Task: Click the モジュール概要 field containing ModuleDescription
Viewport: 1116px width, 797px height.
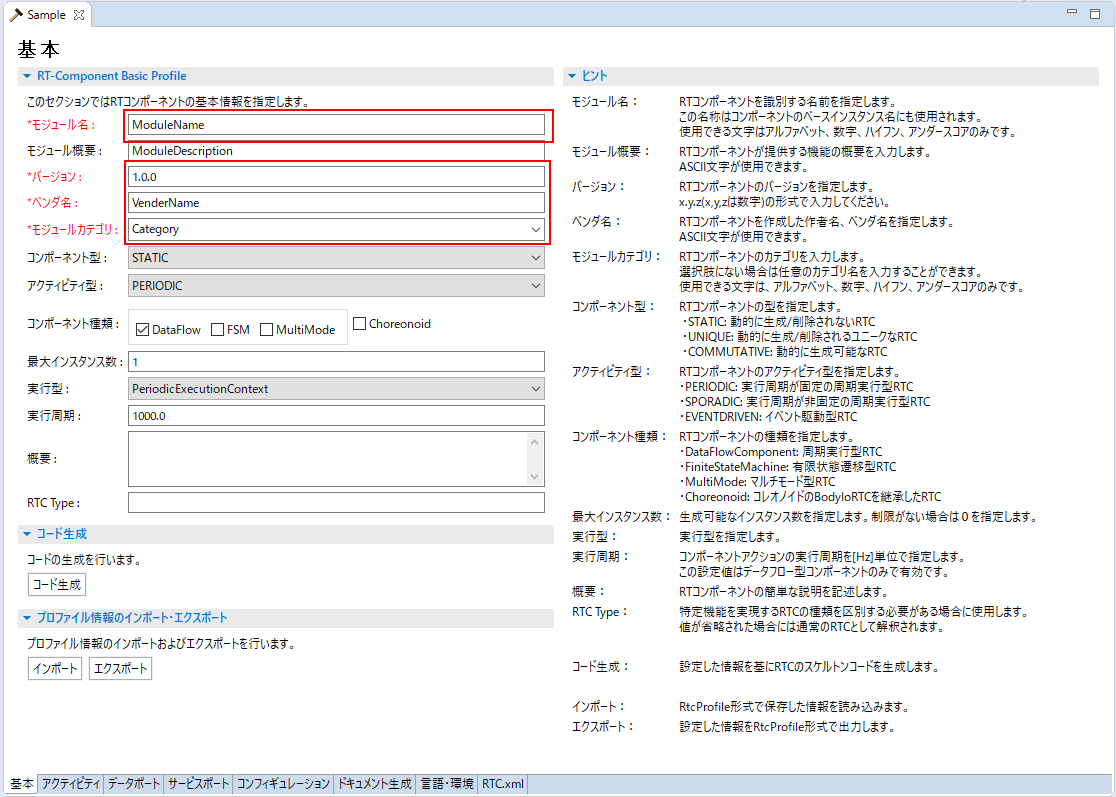Action: tap(336, 151)
